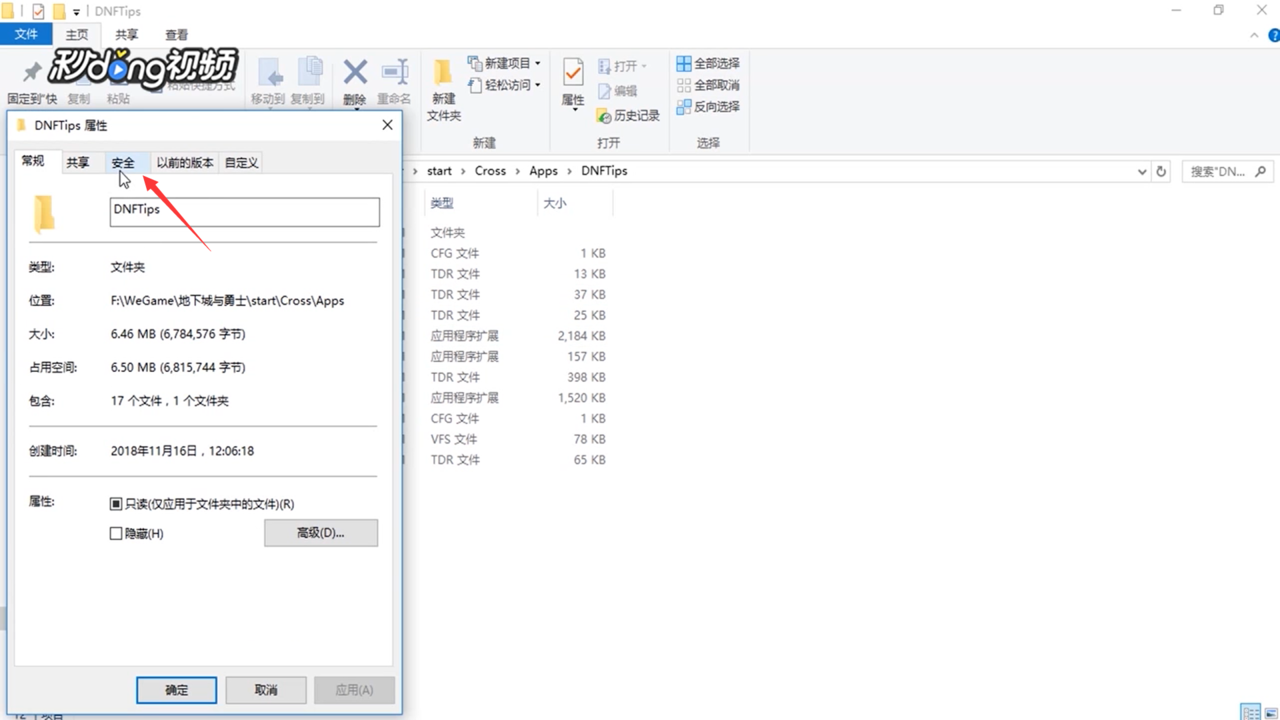Screen dimensions: 1280x720
Task: Click 'start' in the address breadcrumb
Action: point(439,171)
